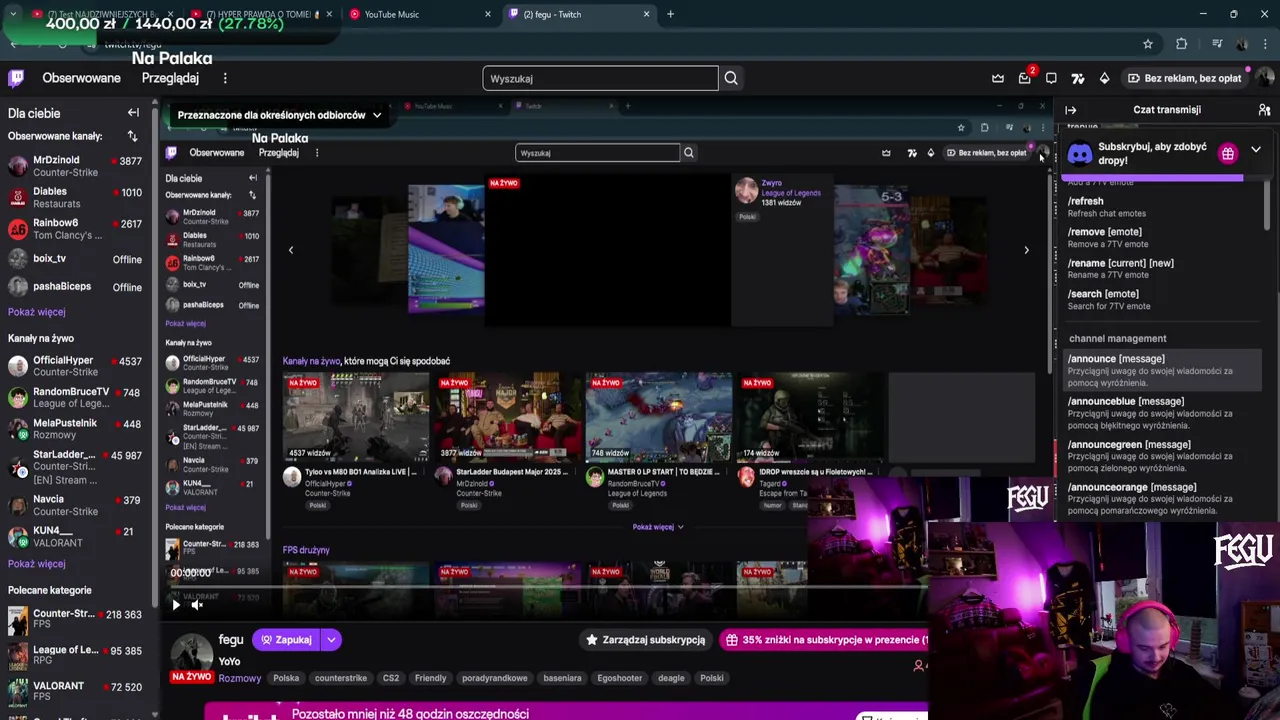Open the VALORANT recommended category
This screenshot has width=1280, height=720.
click(x=75, y=692)
